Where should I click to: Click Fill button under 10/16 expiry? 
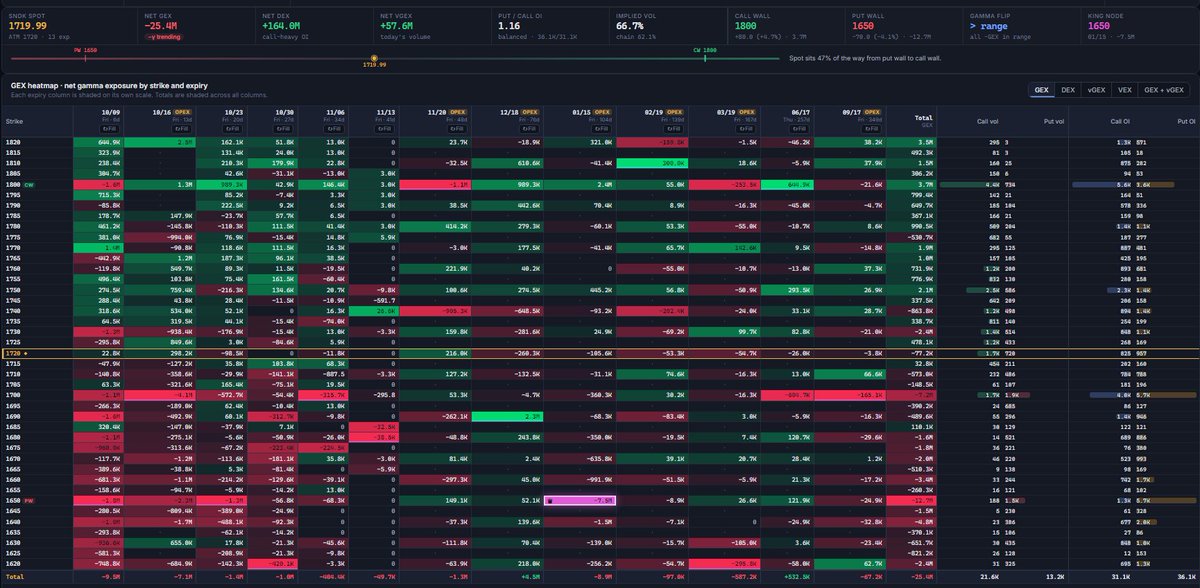tap(181, 129)
